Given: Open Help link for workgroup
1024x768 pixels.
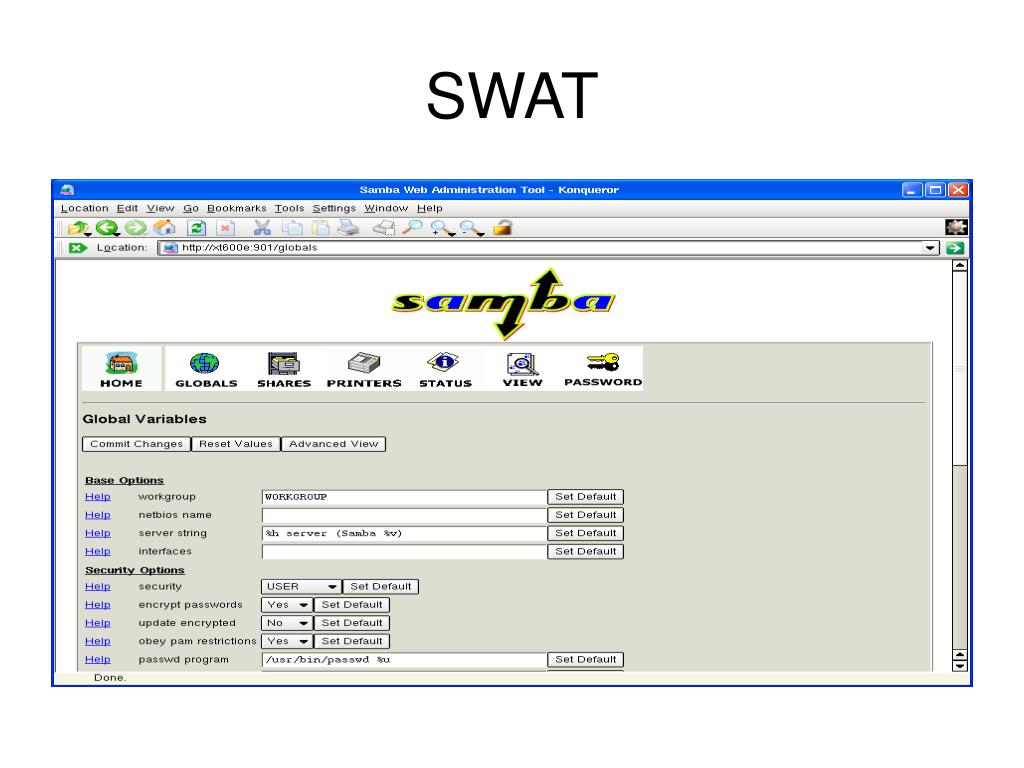Looking at the screenshot, I should pos(97,497).
